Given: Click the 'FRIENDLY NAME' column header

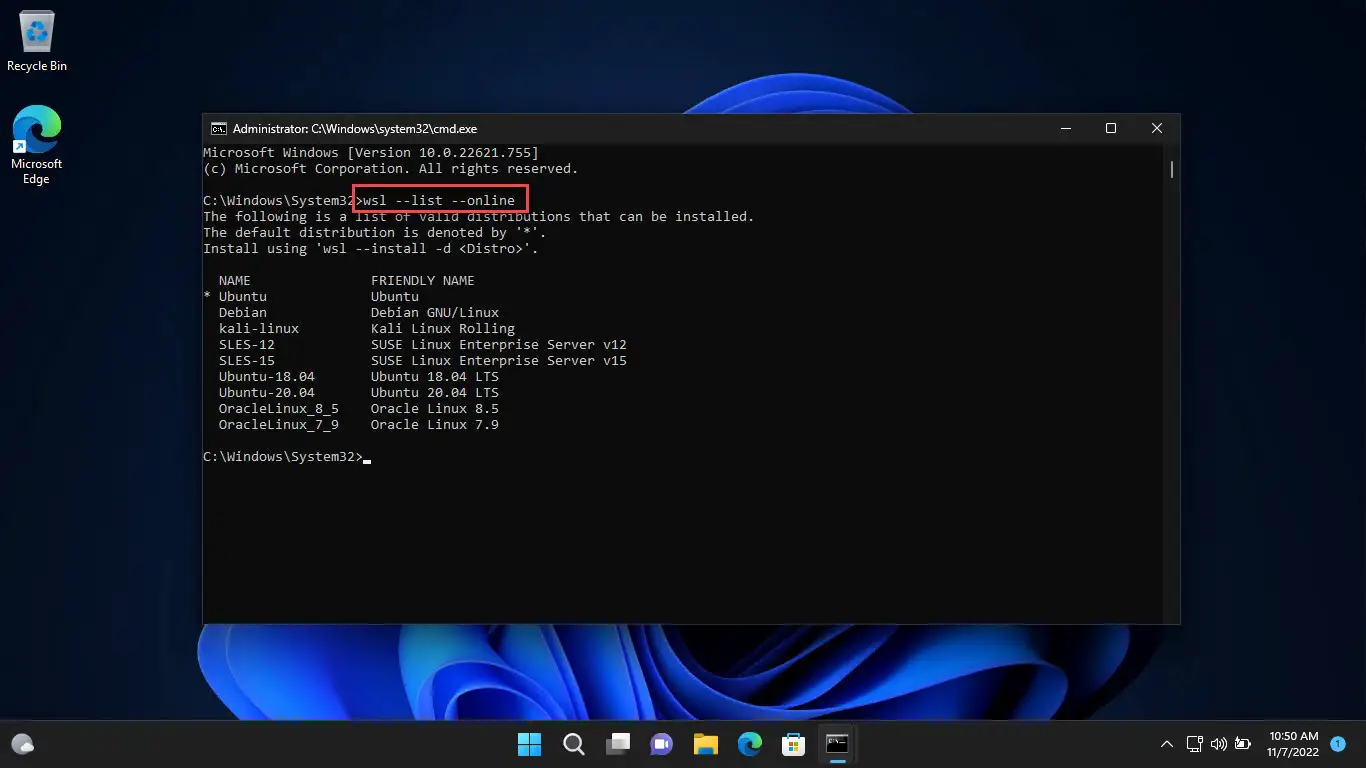Looking at the screenshot, I should tap(423, 281).
